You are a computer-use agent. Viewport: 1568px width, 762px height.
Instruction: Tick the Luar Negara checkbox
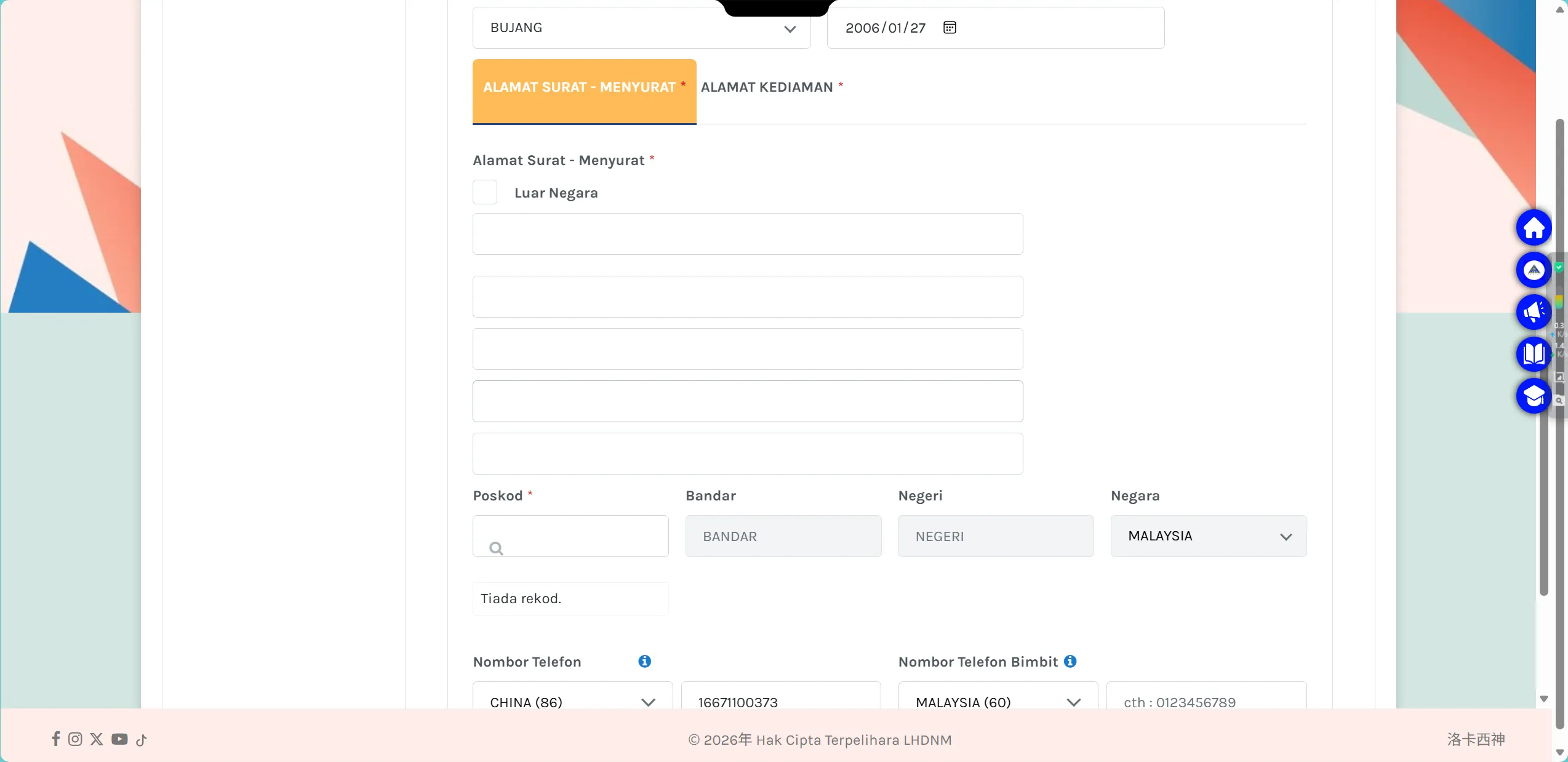click(x=485, y=192)
